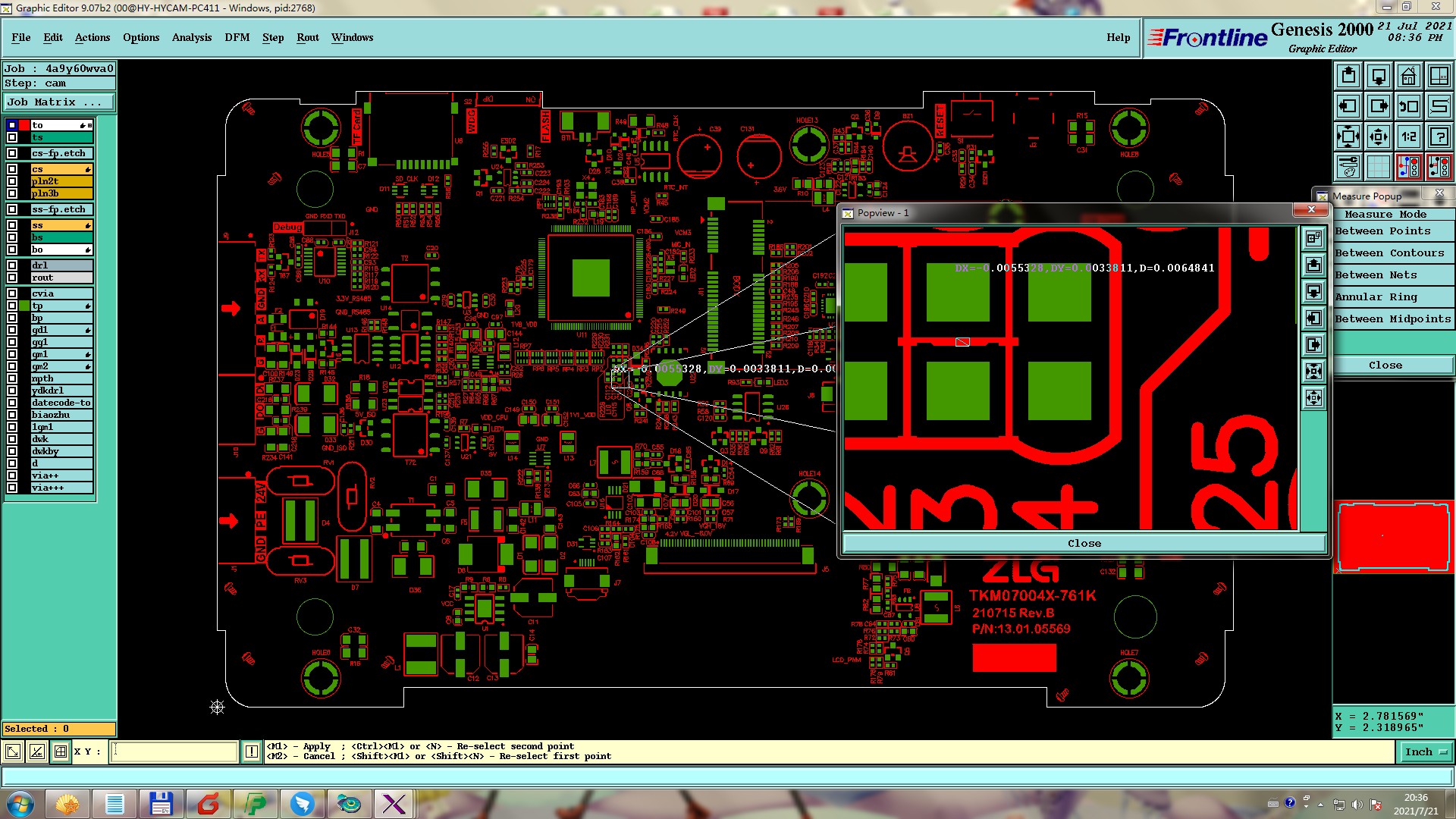1456x819 pixels.
Task: Click the previous view undo-zoom icon
Action: tap(1408, 106)
